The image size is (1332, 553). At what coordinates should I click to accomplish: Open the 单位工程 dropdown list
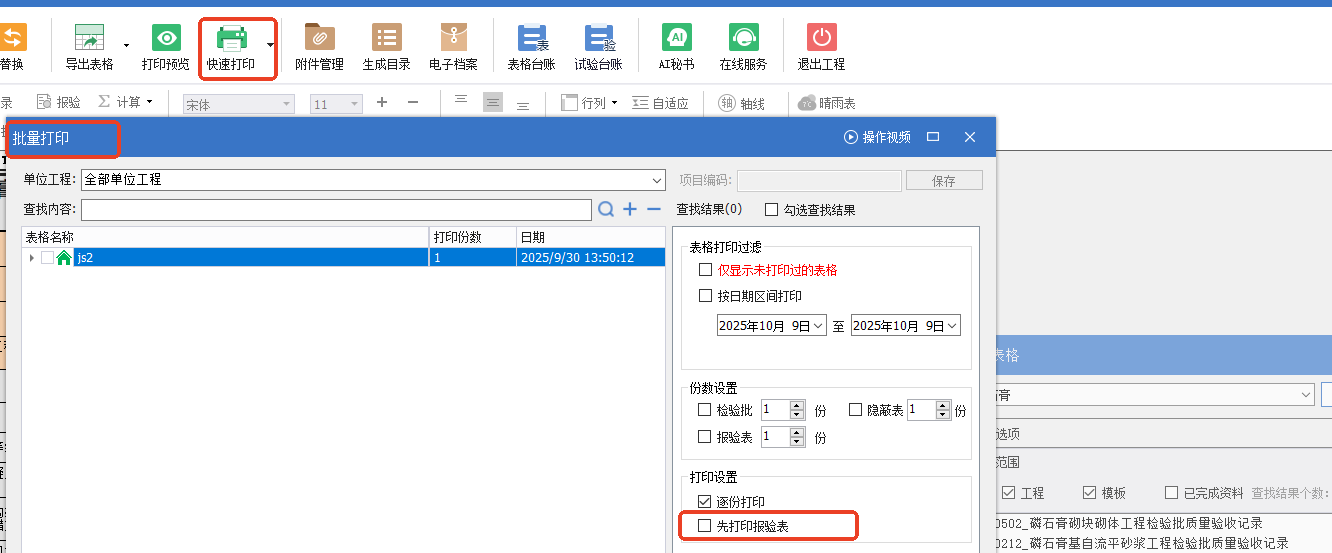tap(656, 180)
